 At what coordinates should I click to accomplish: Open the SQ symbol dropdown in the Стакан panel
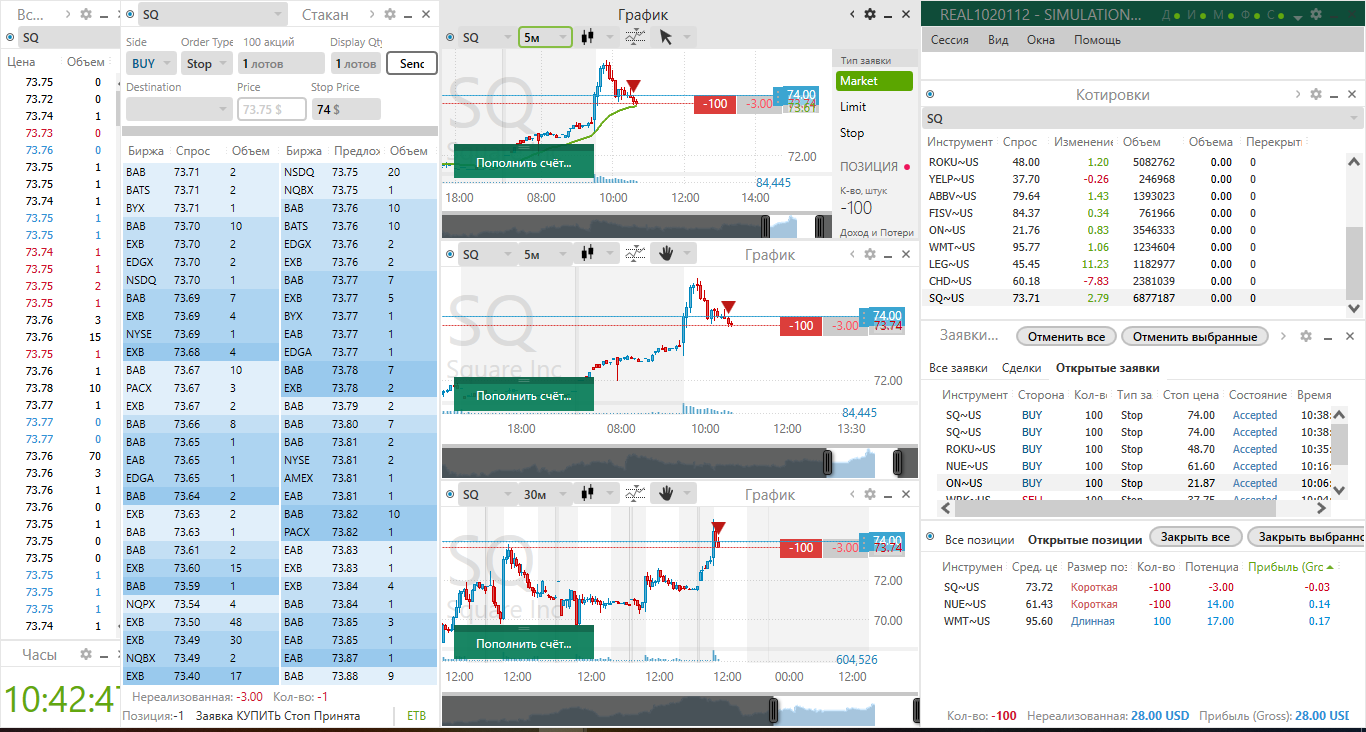212,15
